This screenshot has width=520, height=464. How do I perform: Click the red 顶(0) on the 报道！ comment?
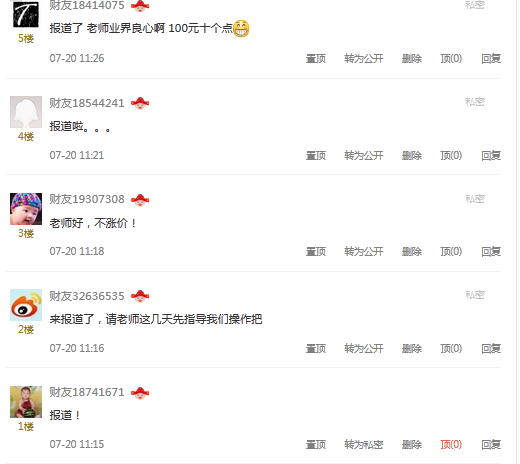(x=451, y=444)
